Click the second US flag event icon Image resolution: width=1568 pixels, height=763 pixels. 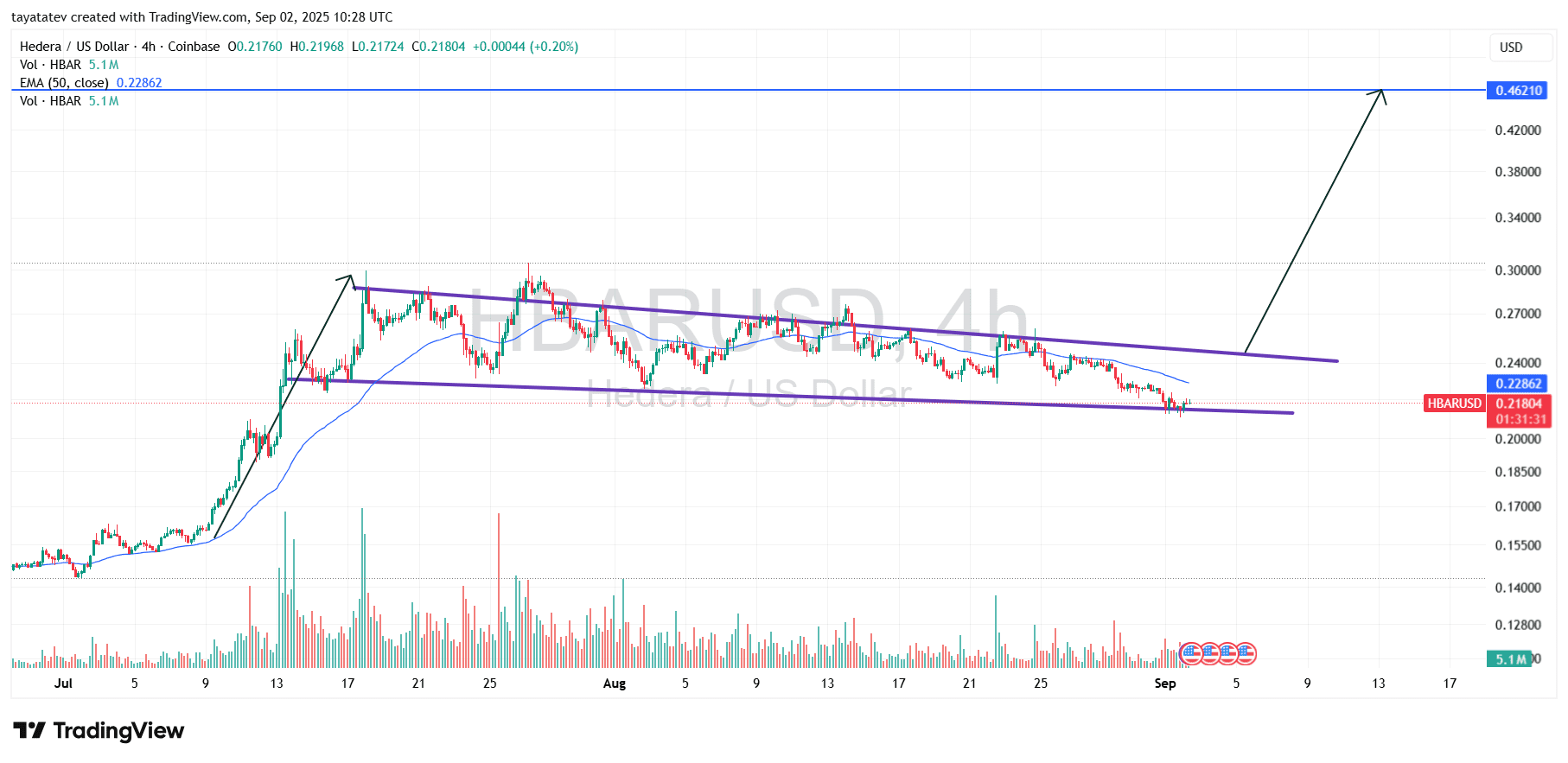point(1209,653)
